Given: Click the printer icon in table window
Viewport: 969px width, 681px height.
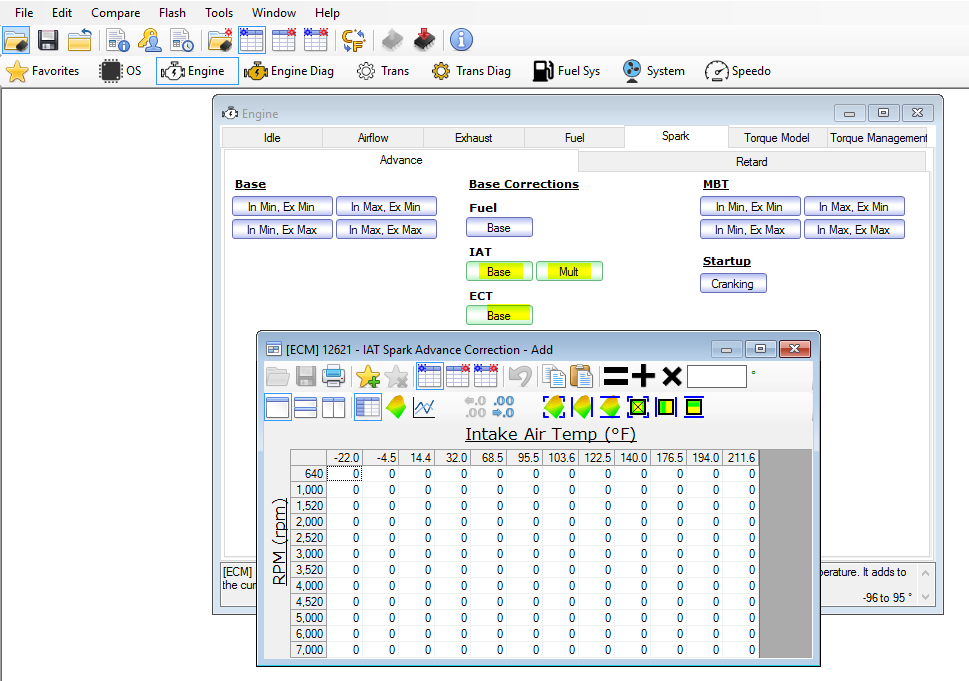Looking at the screenshot, I should 334,376.
